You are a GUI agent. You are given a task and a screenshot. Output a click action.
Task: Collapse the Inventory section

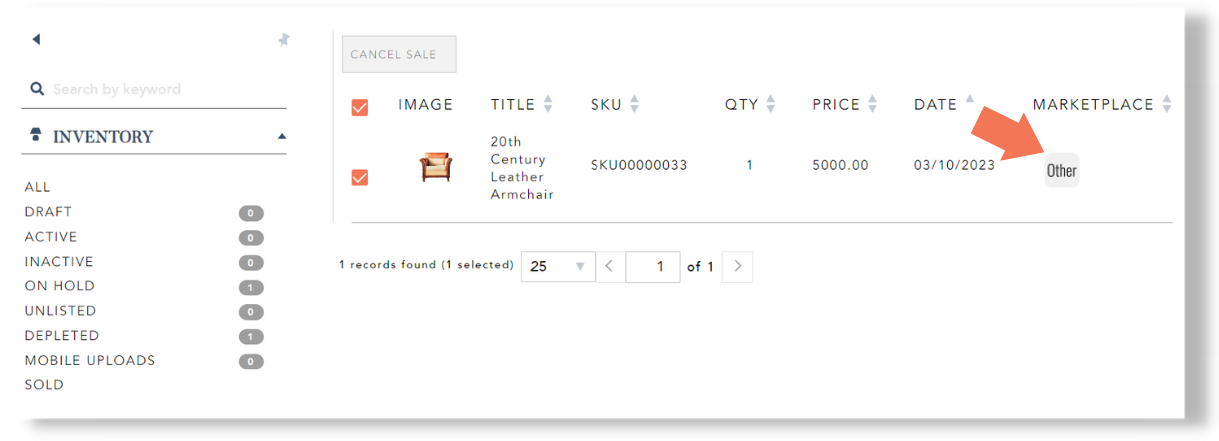click(282, 136)
